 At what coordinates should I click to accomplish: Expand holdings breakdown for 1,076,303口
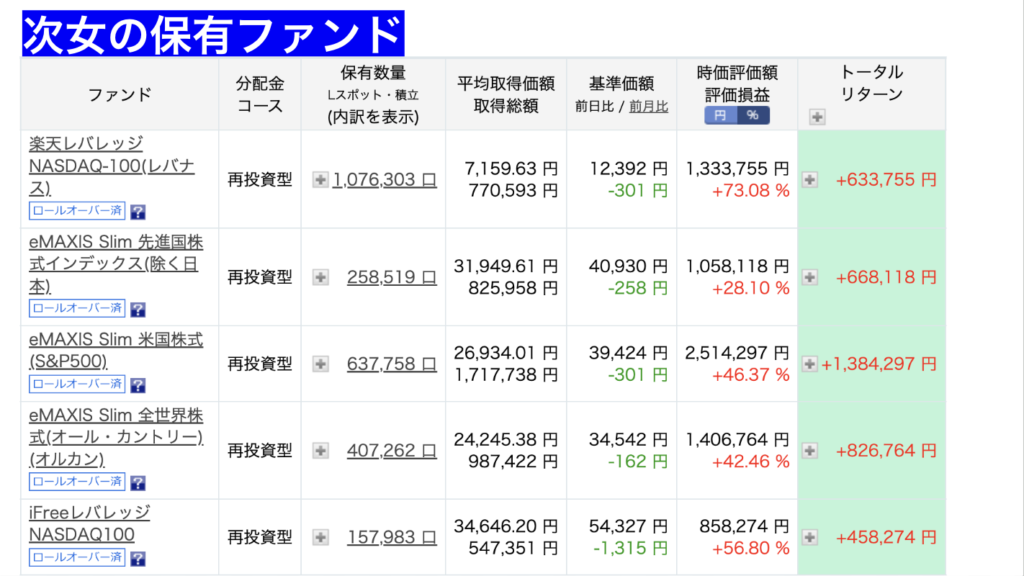pyautogui.click(x=320, y=180)
